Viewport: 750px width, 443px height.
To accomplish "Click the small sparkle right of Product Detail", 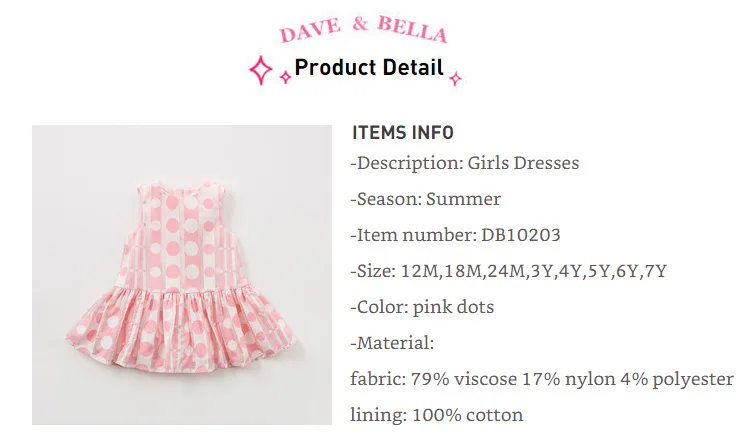I will [455, 78].
